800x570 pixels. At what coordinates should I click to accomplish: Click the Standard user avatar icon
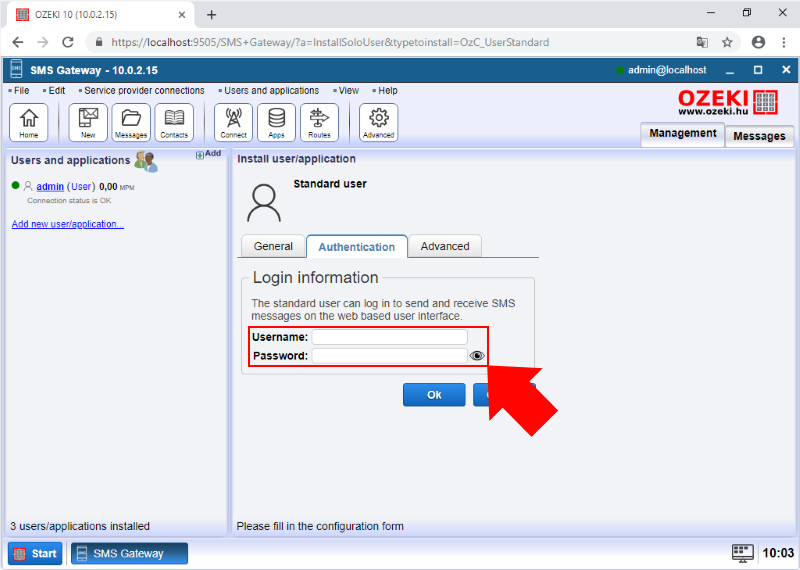tap(264, 203)
